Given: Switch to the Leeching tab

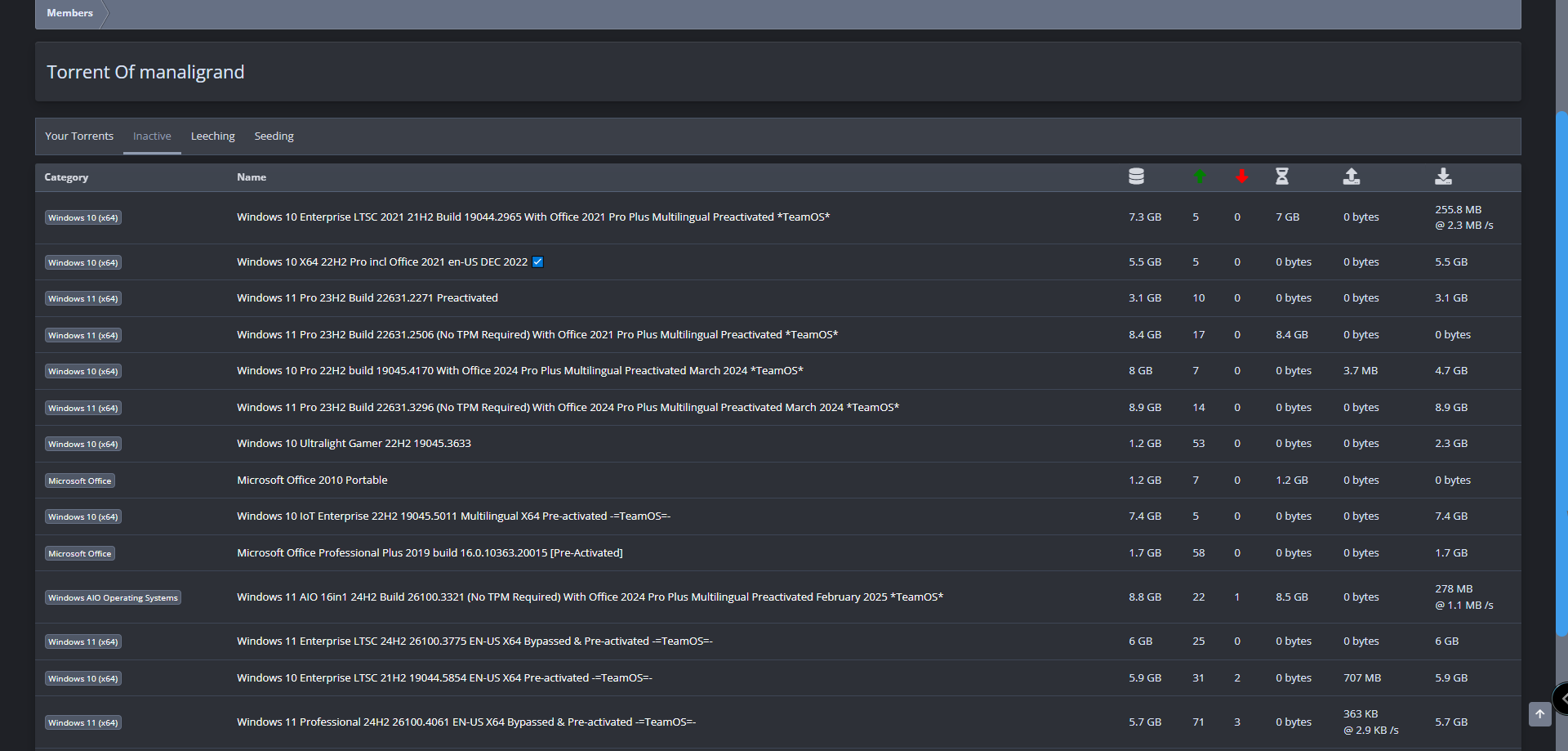Looking at the screenshot, I should point(213,136).
